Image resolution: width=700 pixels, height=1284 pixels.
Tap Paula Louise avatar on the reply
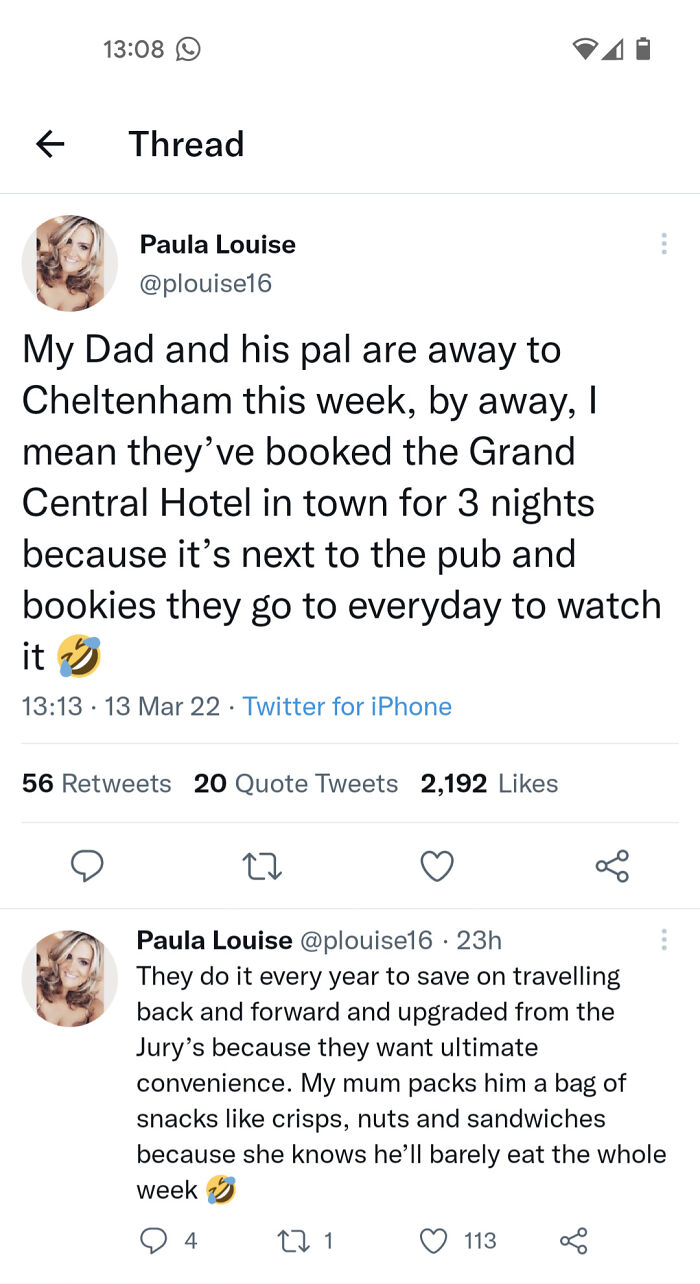[x=69, y=979]
